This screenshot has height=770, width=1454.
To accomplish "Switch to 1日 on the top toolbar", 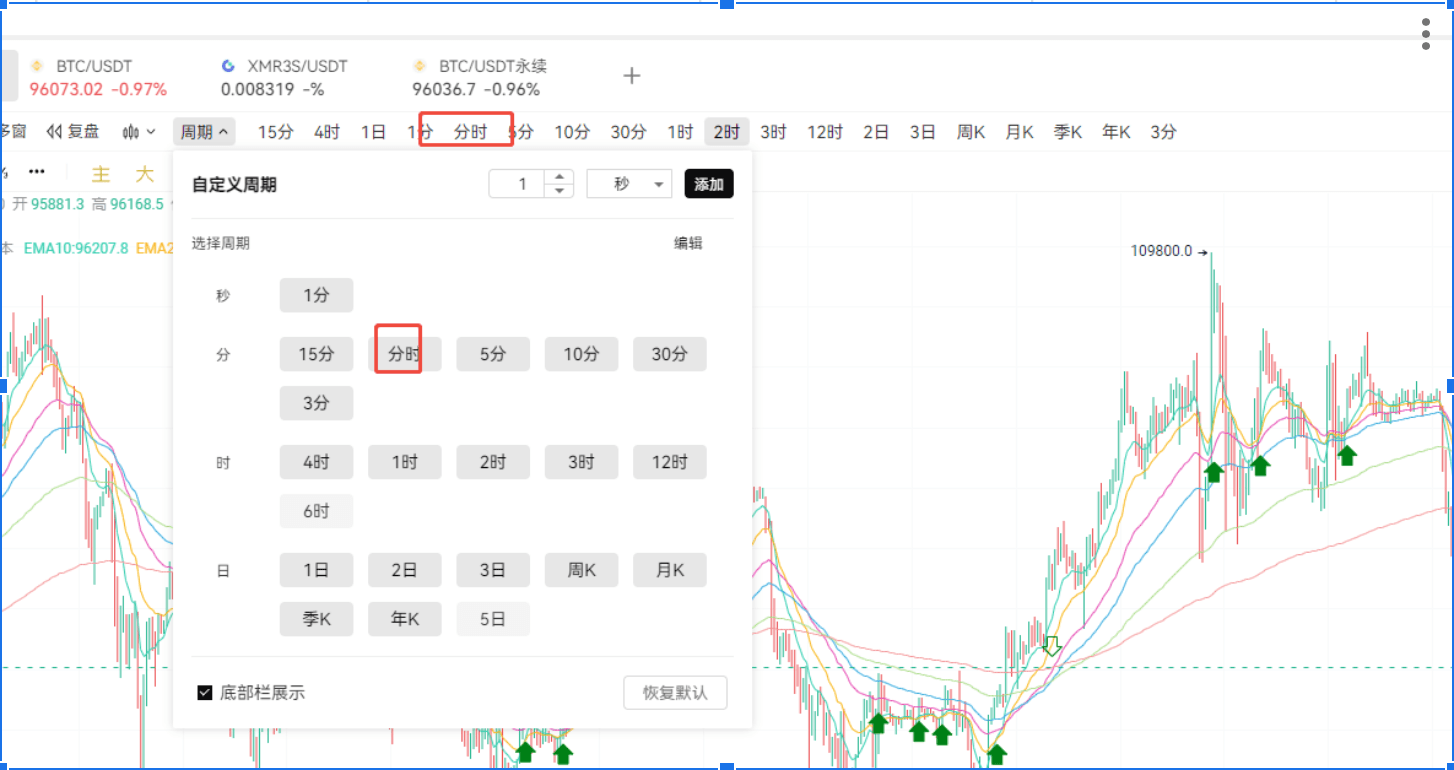I will [x=373, y=131].
